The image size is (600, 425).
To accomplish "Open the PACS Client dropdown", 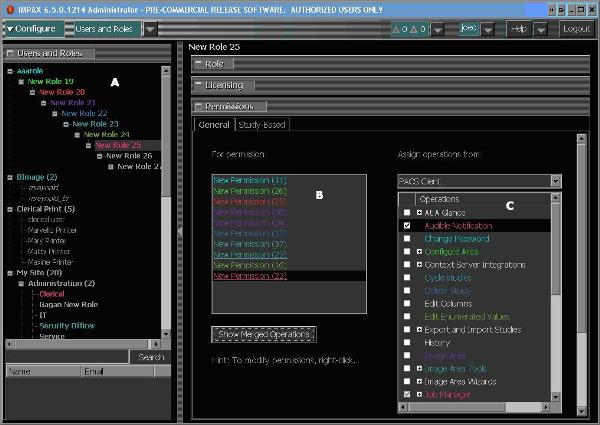I will click(555, 181).
